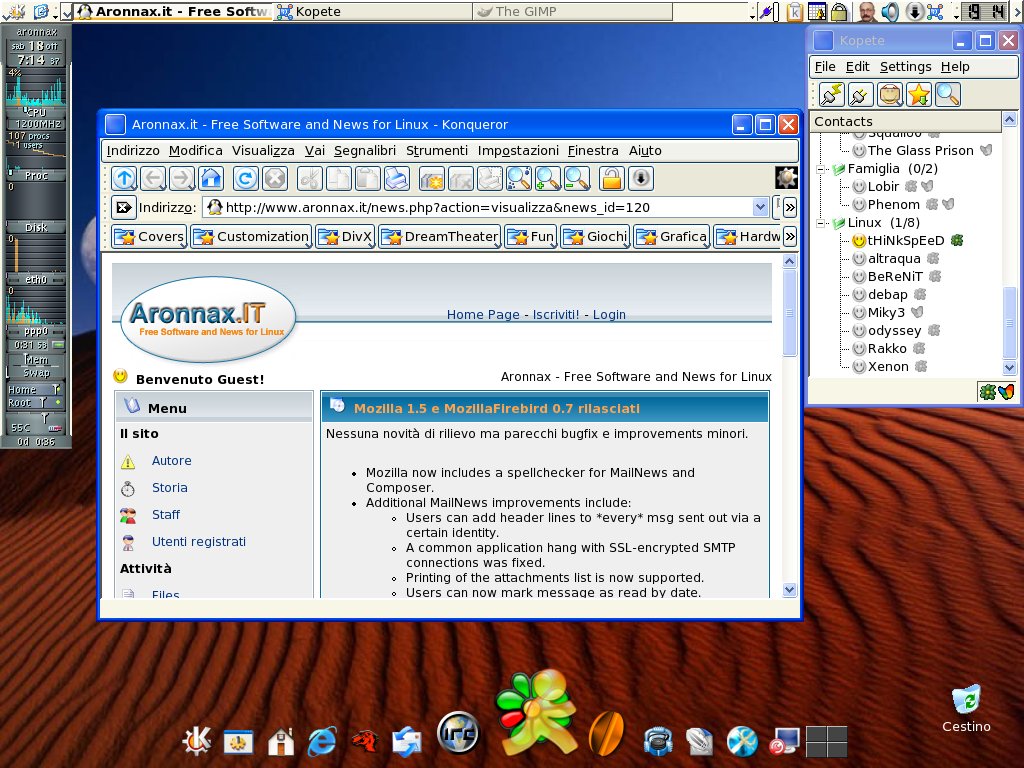Follow the Iscriviti! link
Viewport: 1024px width, 768px height.
556,315
